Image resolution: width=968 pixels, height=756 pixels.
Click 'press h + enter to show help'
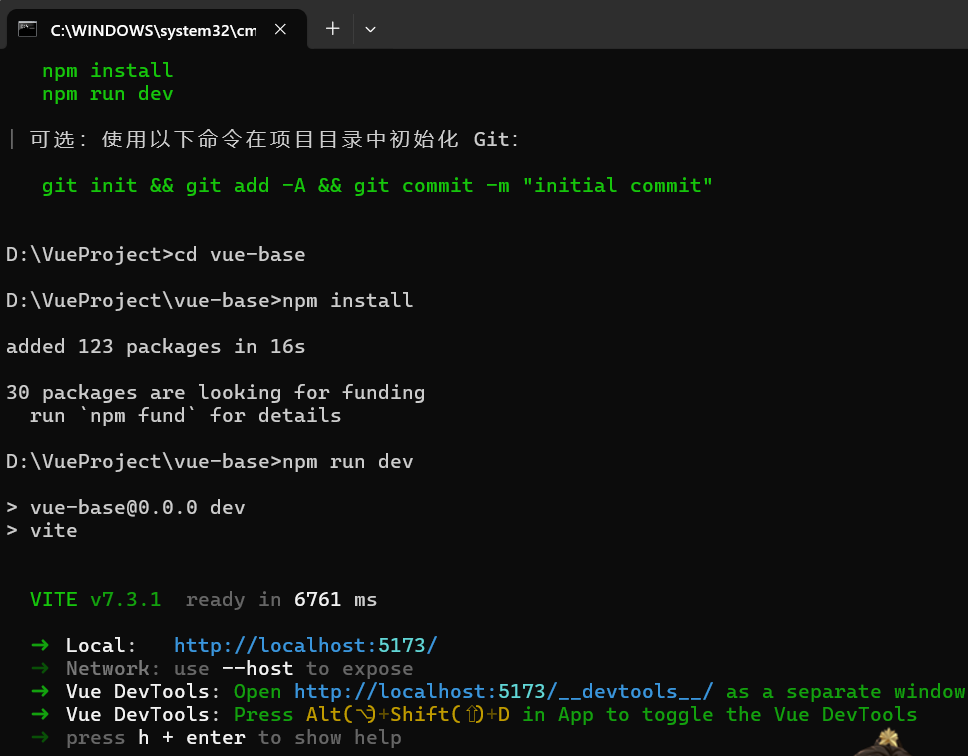coord(233,738)
